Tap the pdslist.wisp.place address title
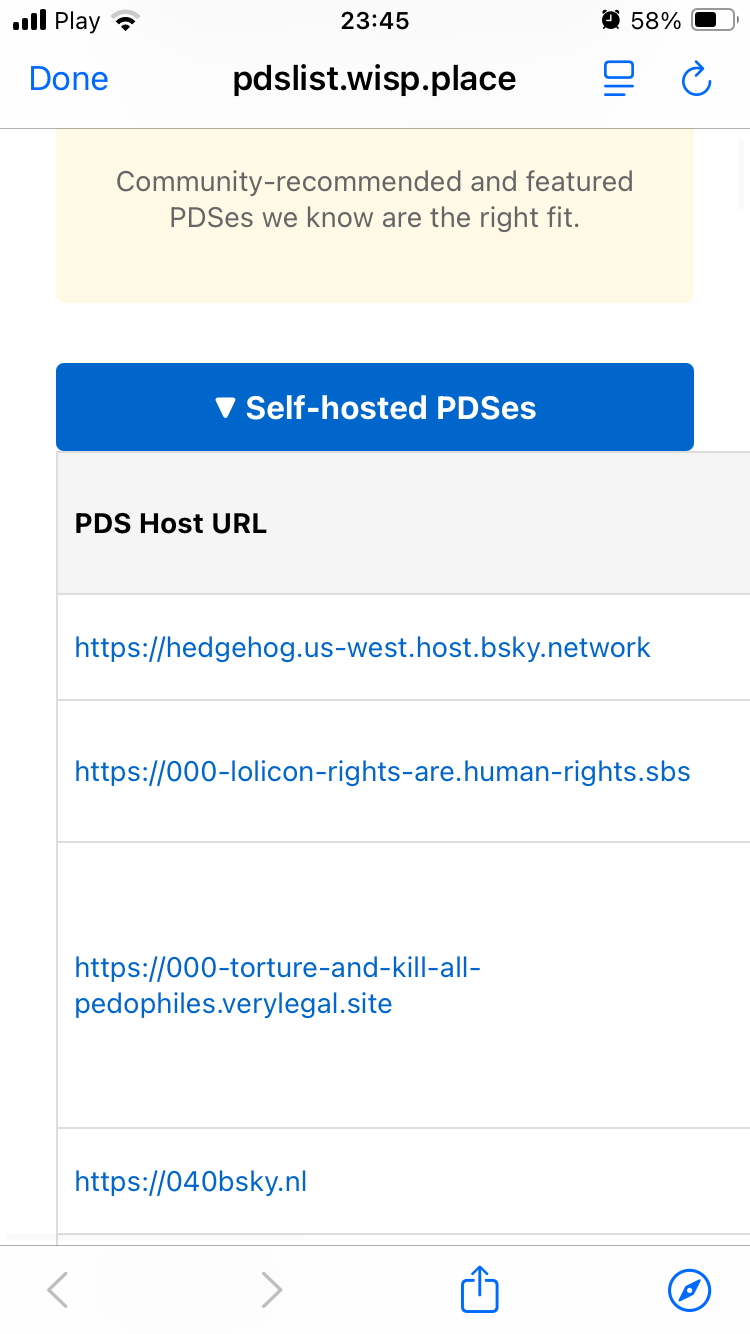The width and height of the screenshot is (750, 1334). point(374,79)
